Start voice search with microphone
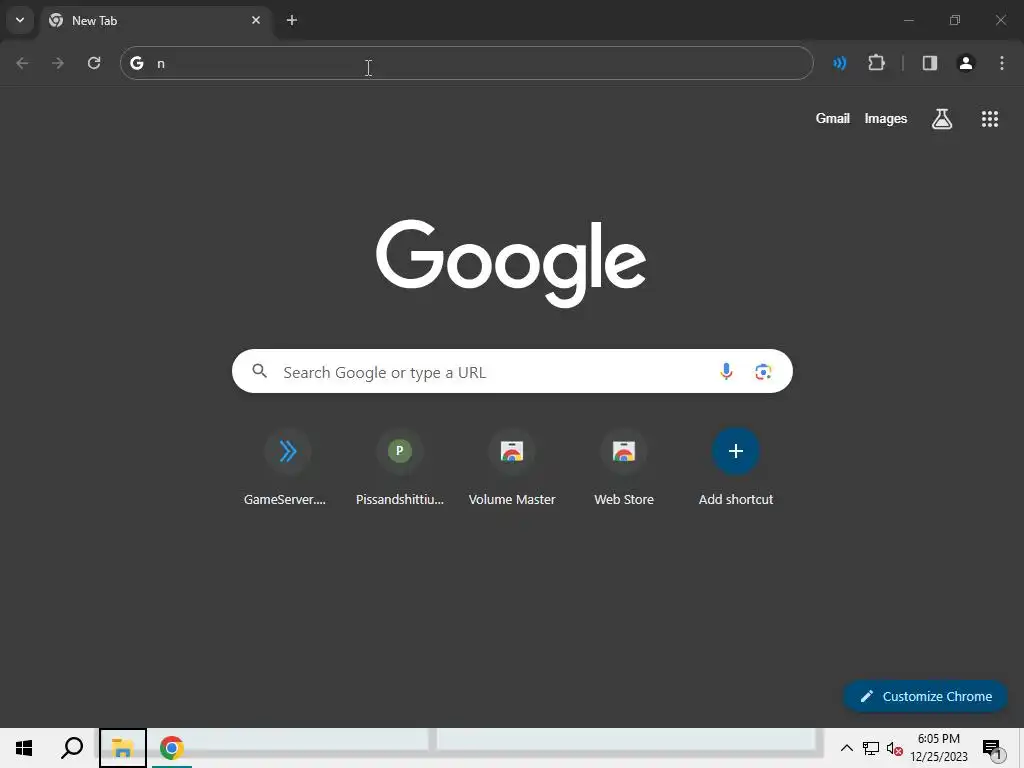The height and width of the screenshot is (768, 1024). pos(726,372)
